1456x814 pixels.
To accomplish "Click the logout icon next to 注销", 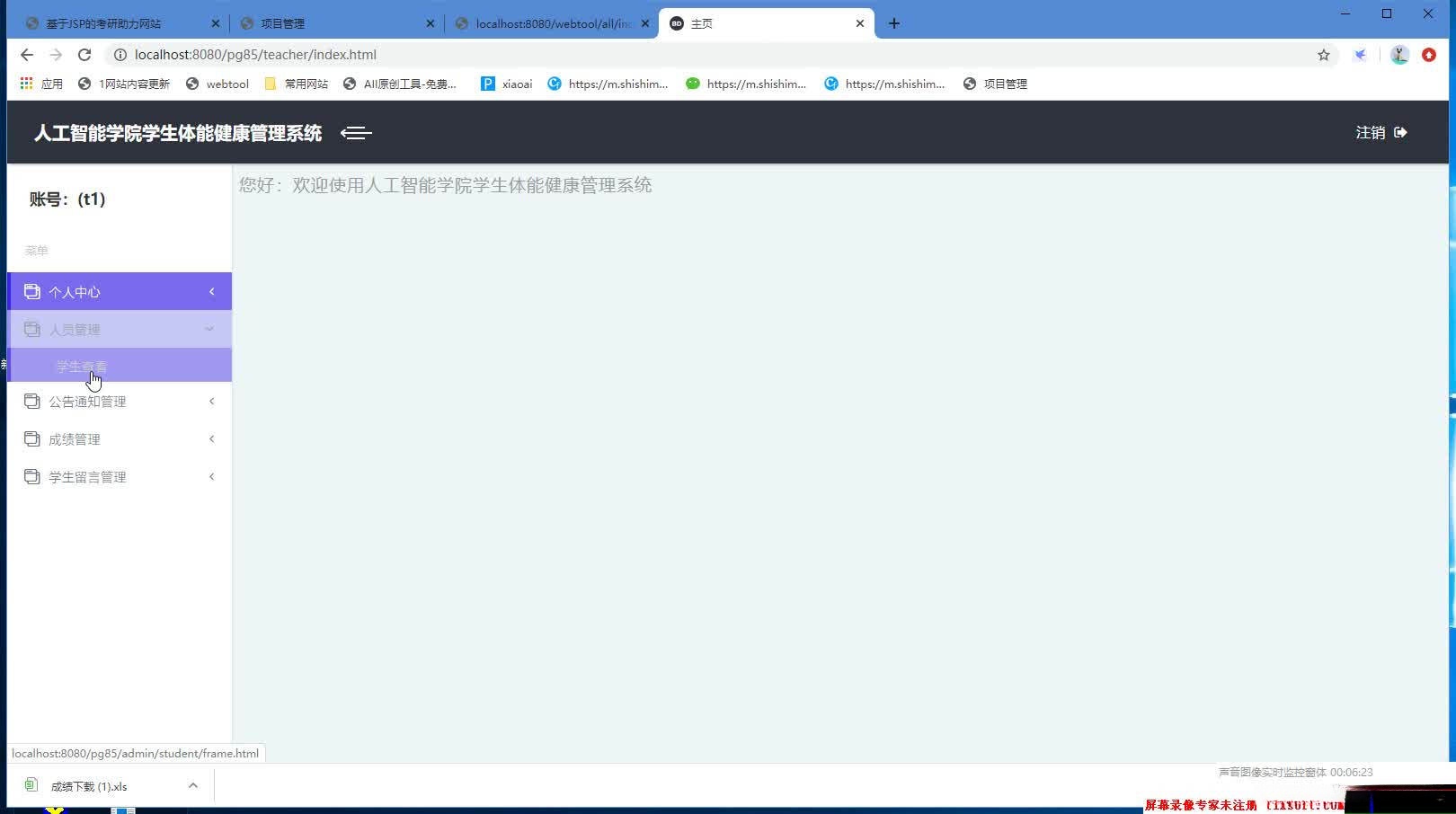I will (1399, 132).
